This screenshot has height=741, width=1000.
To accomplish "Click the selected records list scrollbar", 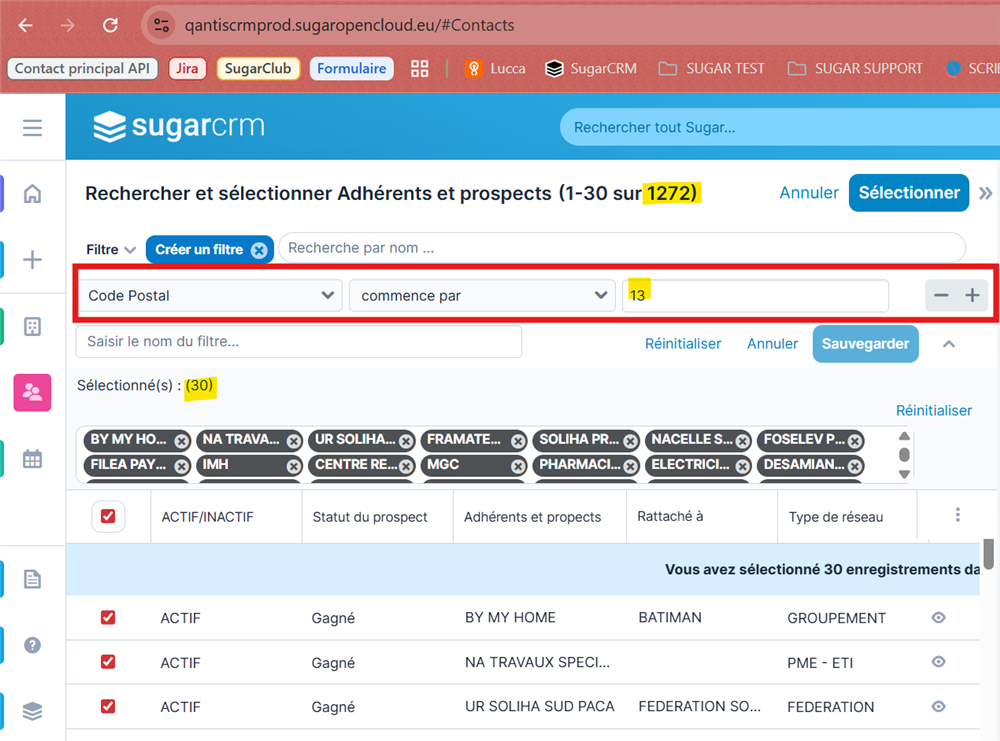I will click(904, 455).
